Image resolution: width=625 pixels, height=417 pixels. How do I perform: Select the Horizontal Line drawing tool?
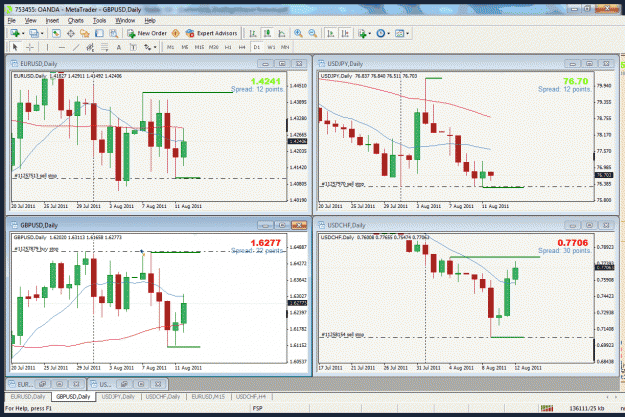pyautogui.click(x=61, y=47)
